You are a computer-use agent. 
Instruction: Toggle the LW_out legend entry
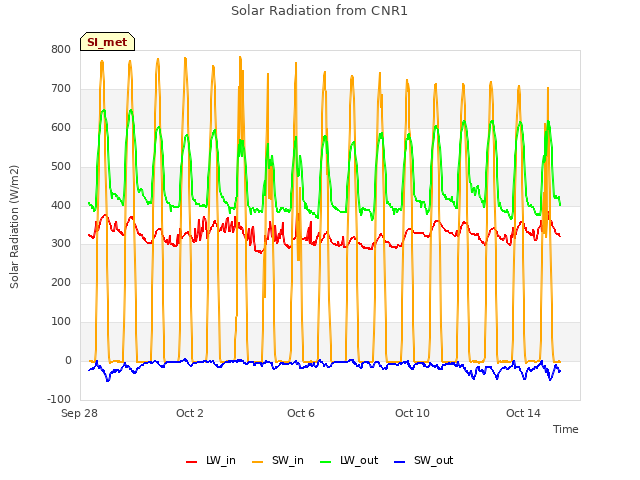[x=349, y=460]
